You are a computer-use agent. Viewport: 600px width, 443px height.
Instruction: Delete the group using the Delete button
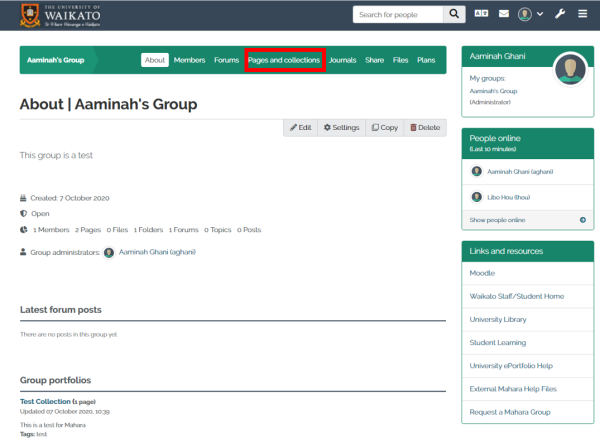[x=425, y=128]
